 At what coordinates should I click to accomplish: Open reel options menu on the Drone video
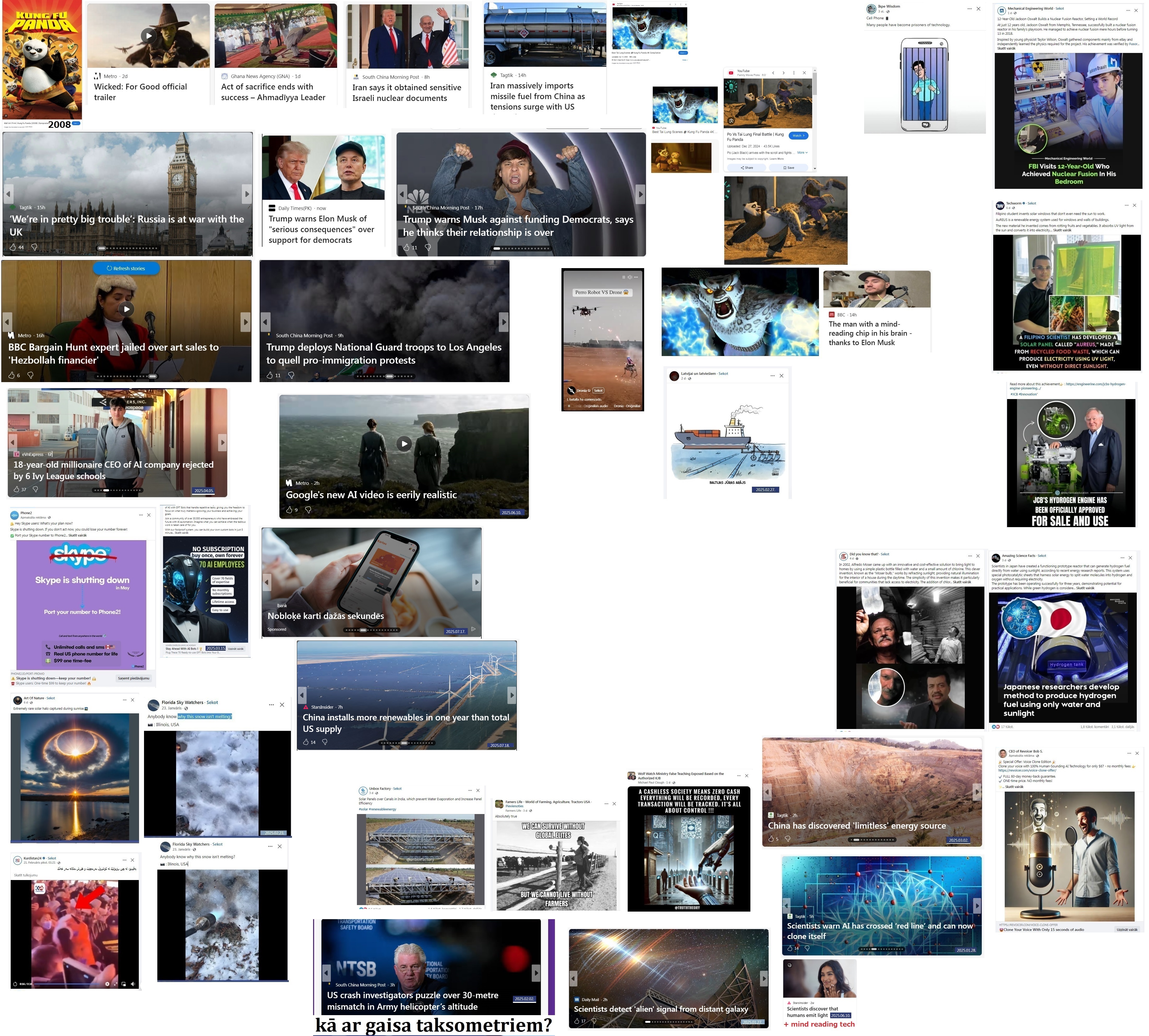tap(636, 277)
